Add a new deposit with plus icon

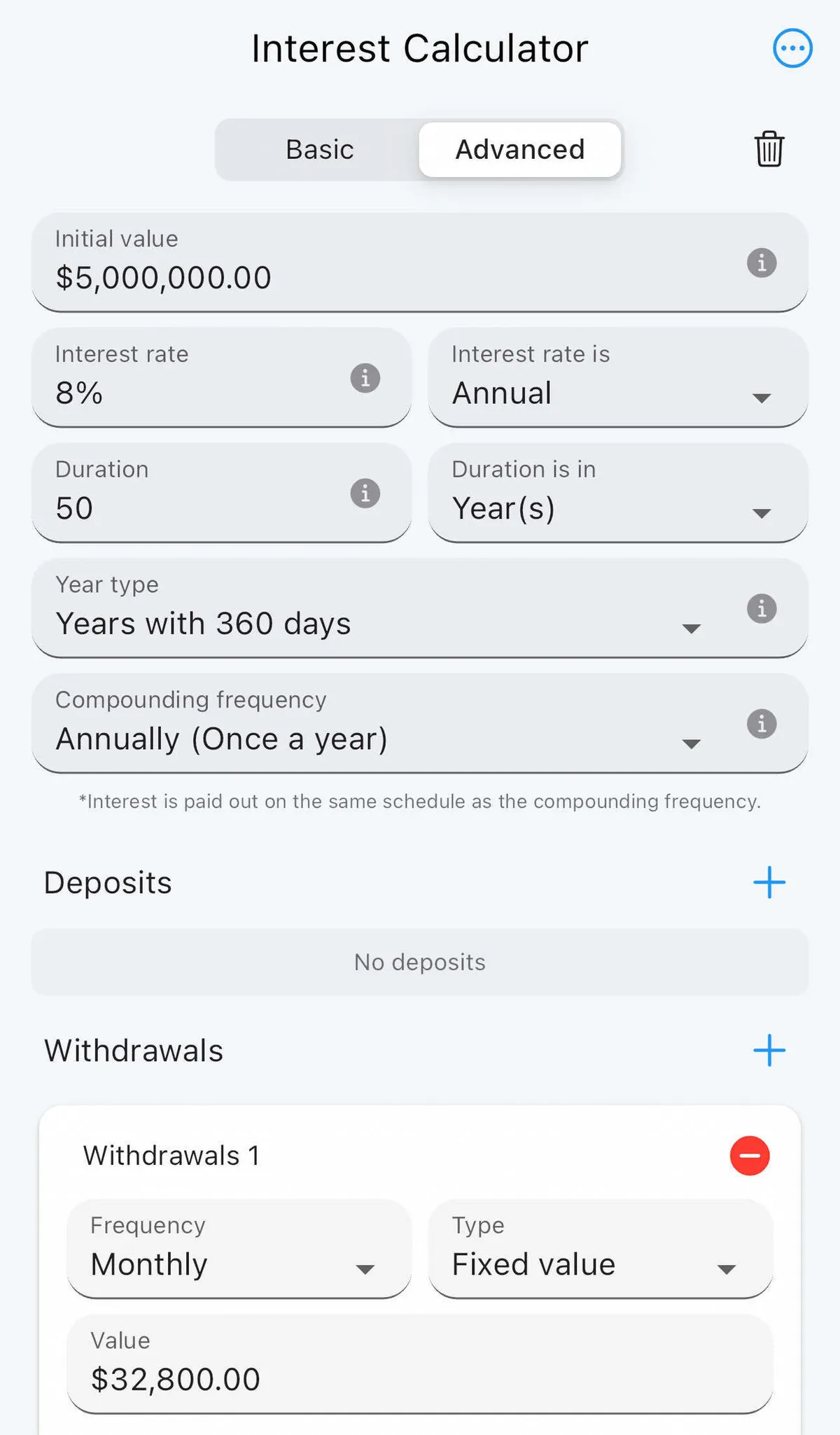769,882
